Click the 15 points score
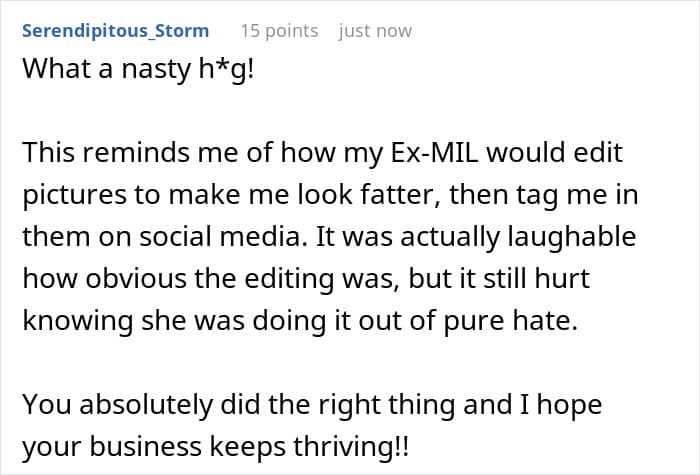 click(278, 31)
